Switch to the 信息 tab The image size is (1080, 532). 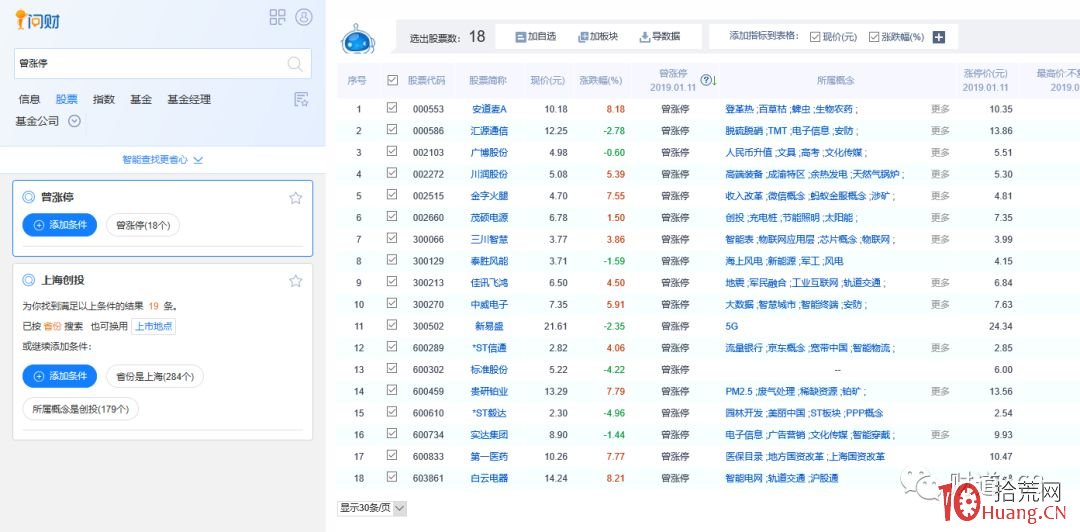29,99
